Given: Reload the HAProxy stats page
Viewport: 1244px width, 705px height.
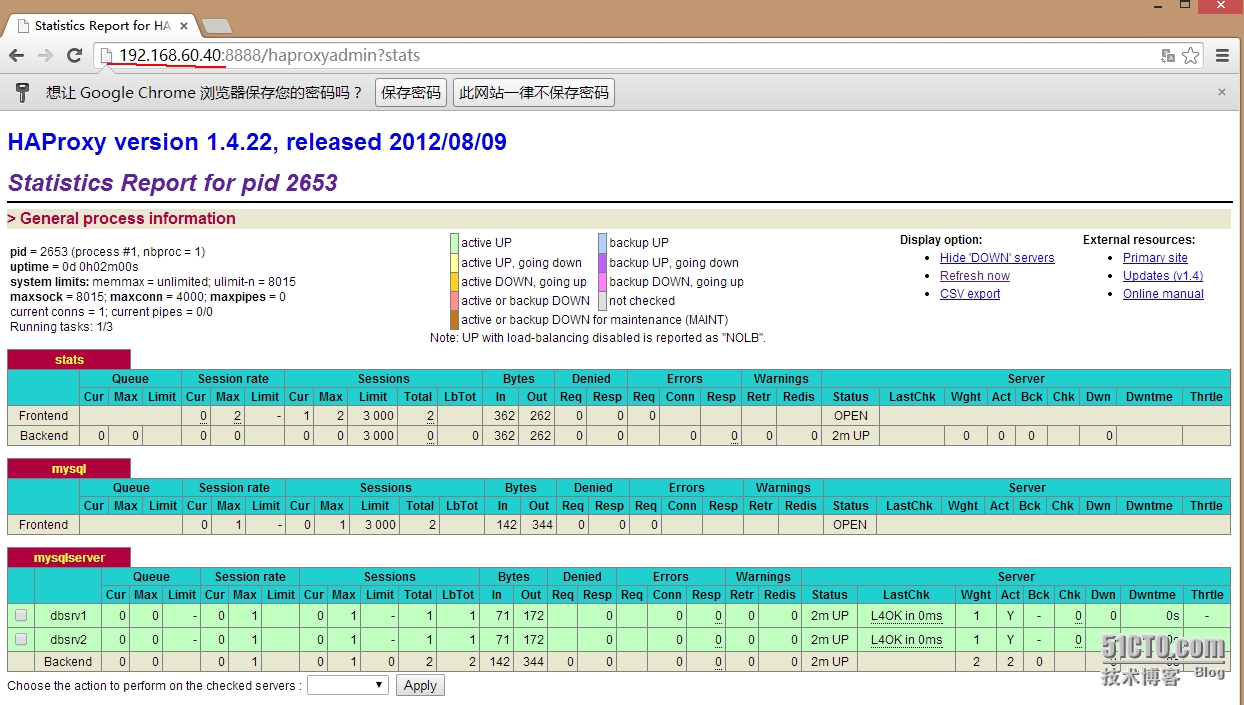Looking at the screenshot, I should pyautogui.click(x=74, y=56).
